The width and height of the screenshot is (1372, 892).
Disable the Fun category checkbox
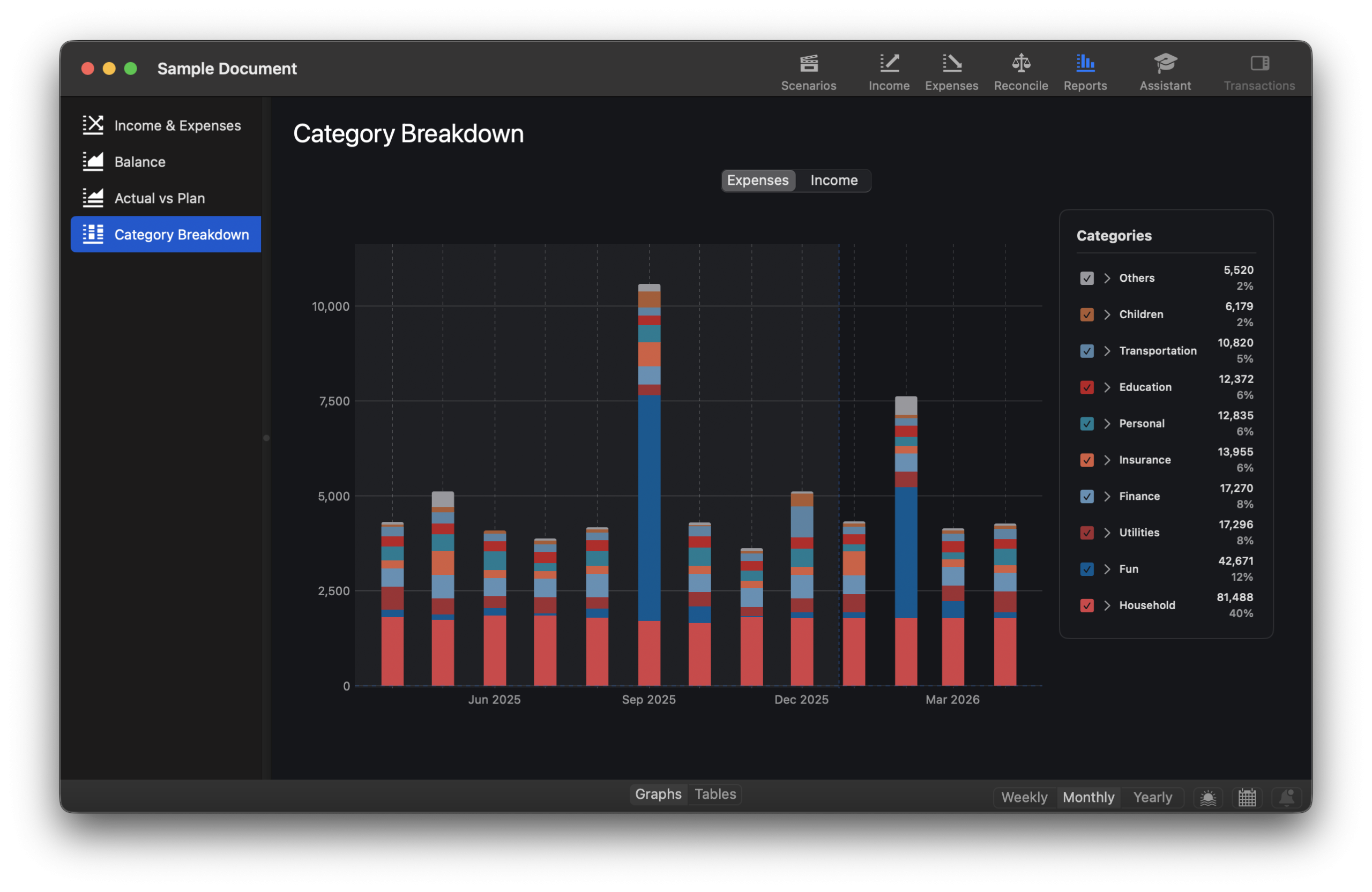tap(1087, 569)
